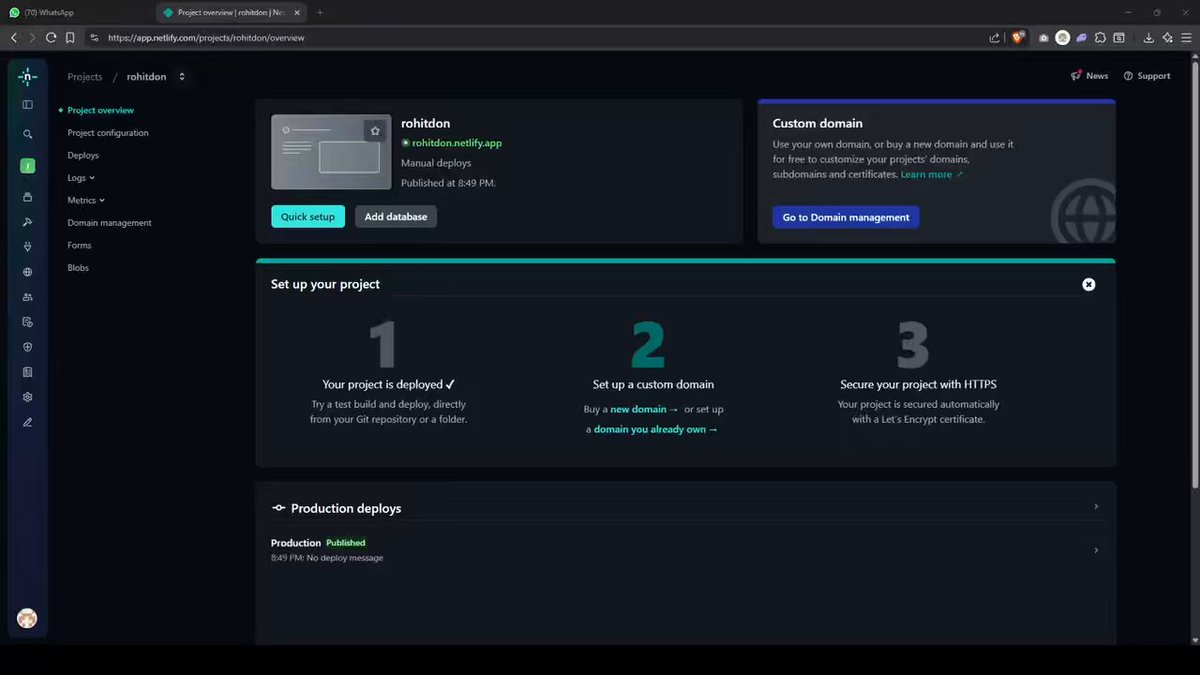Open Brave Shields lion icon
This screenshot has height=675, width=1200.
point(1018,38)
